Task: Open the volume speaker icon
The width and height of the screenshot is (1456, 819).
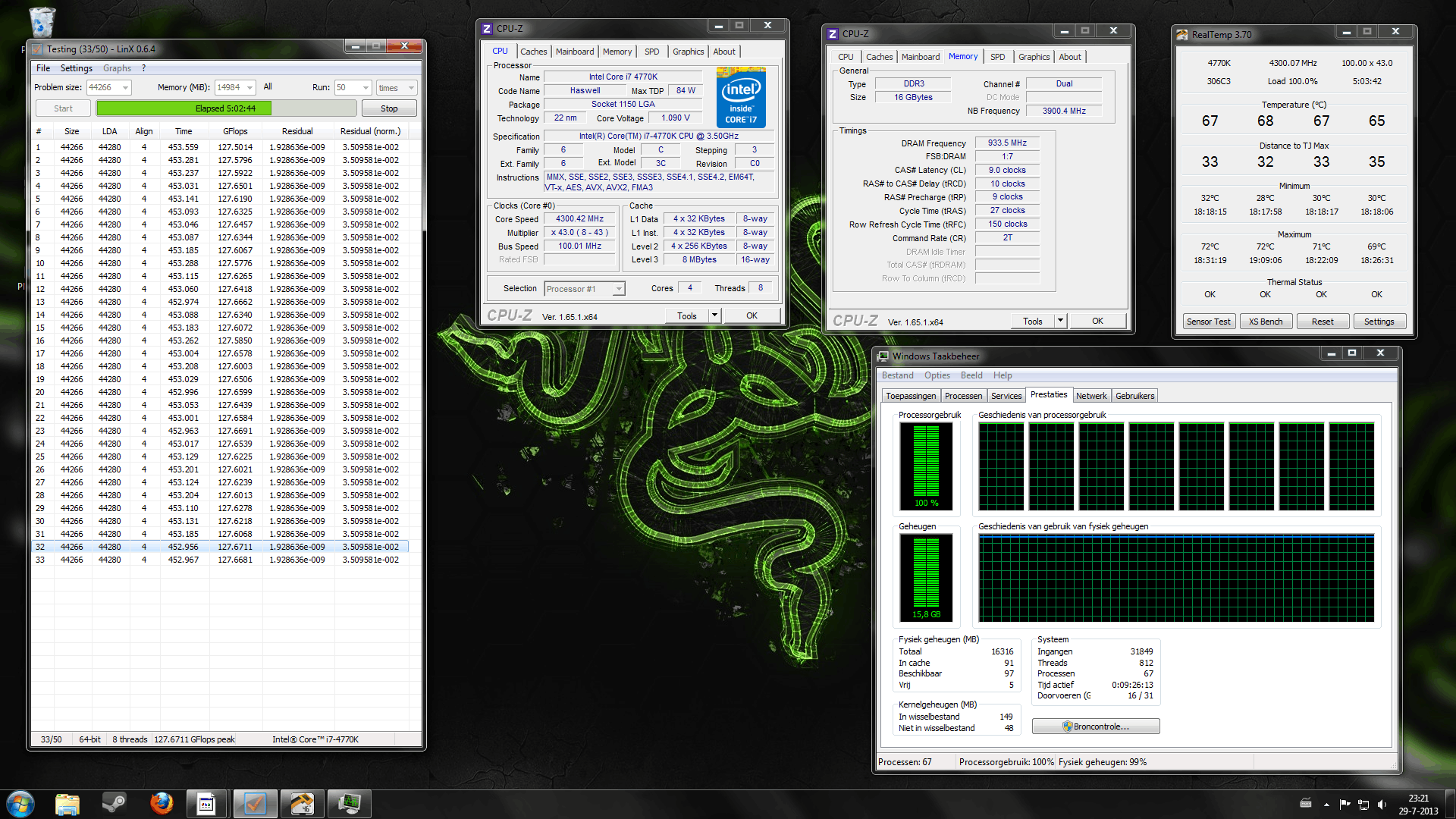Action: pos(1381,804)
